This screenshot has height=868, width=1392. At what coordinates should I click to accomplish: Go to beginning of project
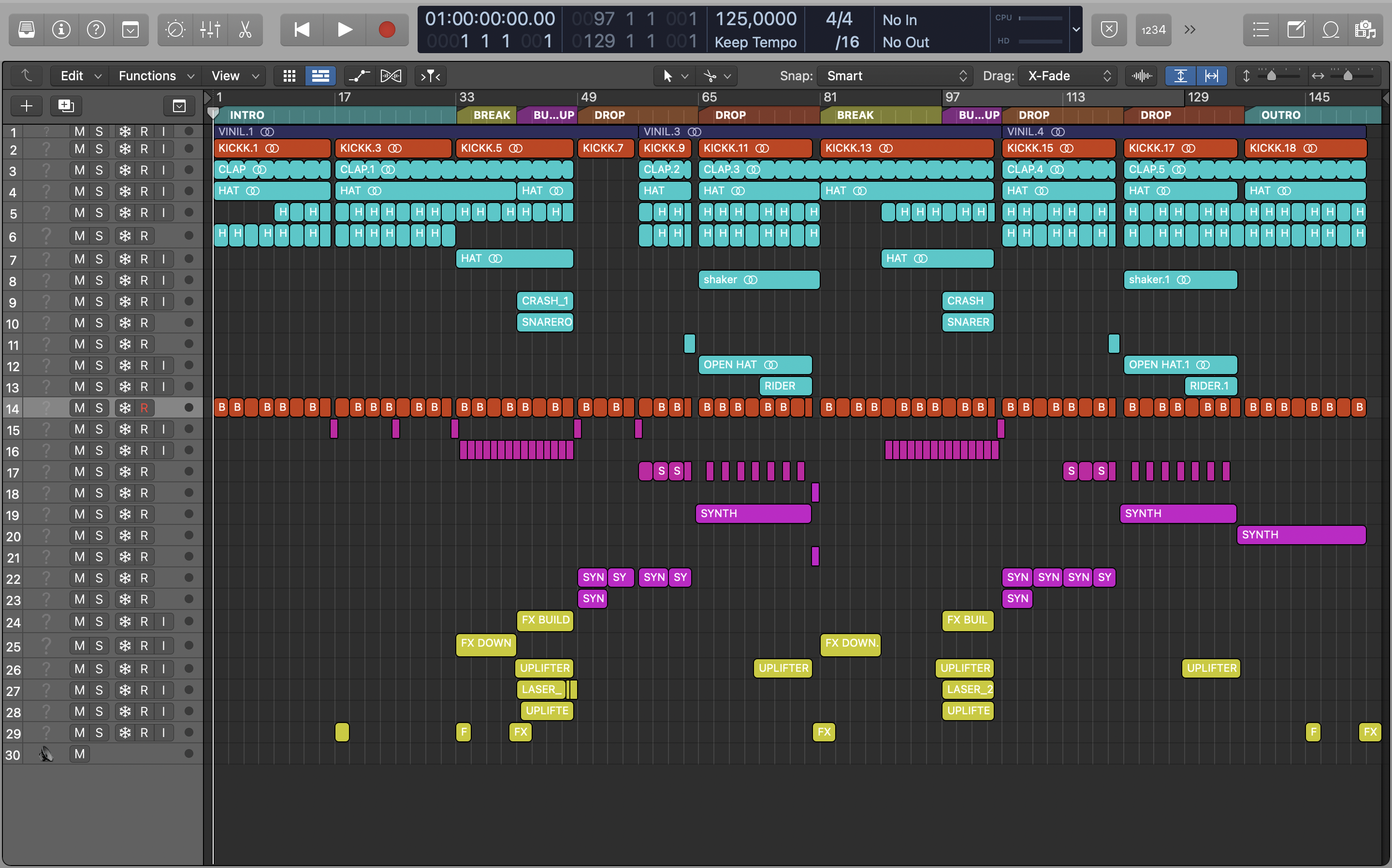302,30
